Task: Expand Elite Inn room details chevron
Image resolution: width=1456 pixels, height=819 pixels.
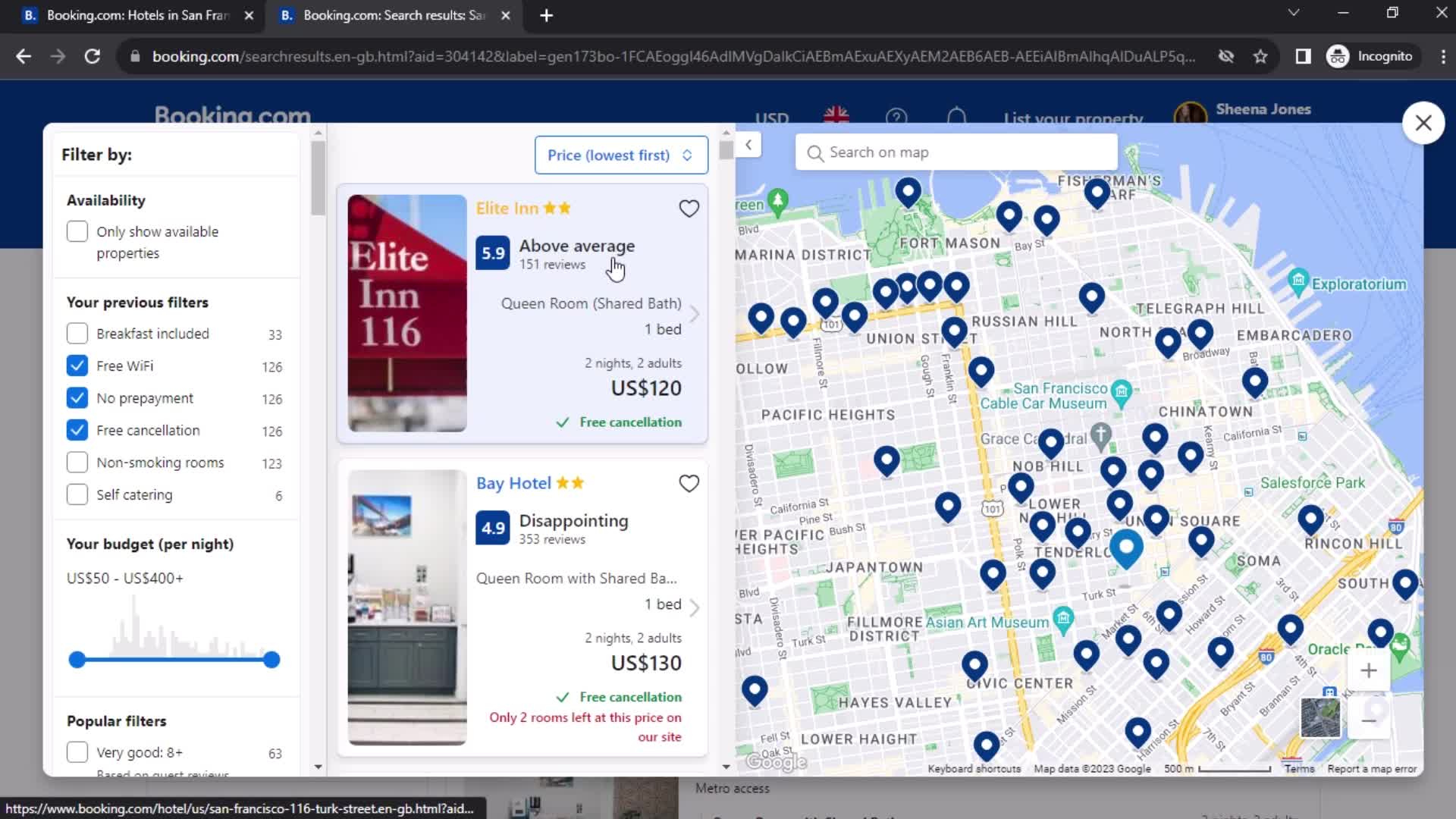Action: point(695,315)
